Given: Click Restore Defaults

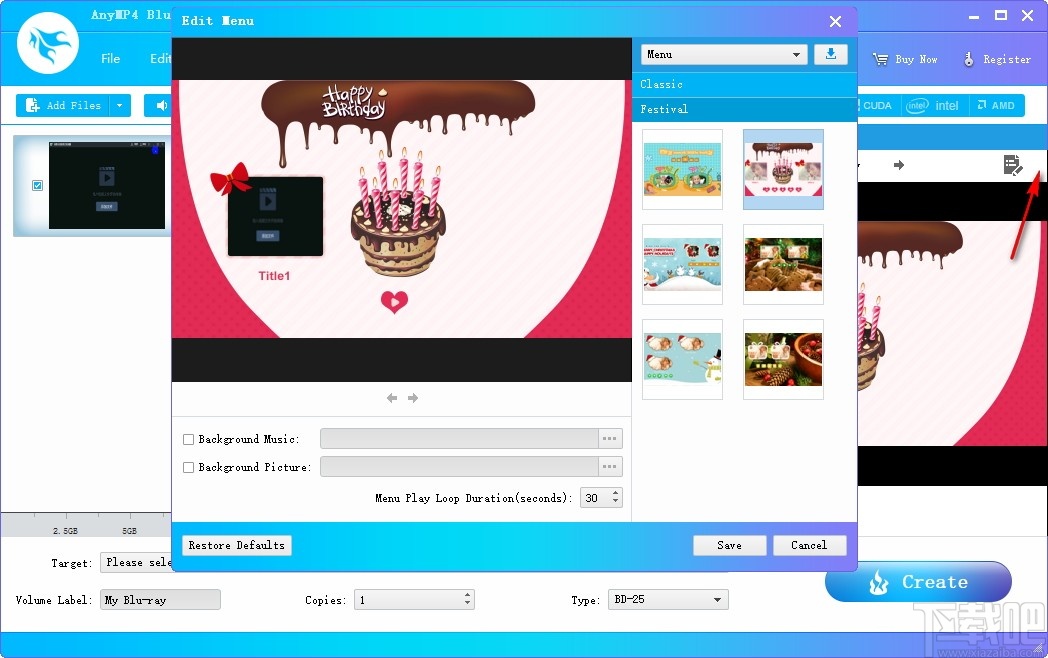Looking at the screenshot, I should (236, 545).
